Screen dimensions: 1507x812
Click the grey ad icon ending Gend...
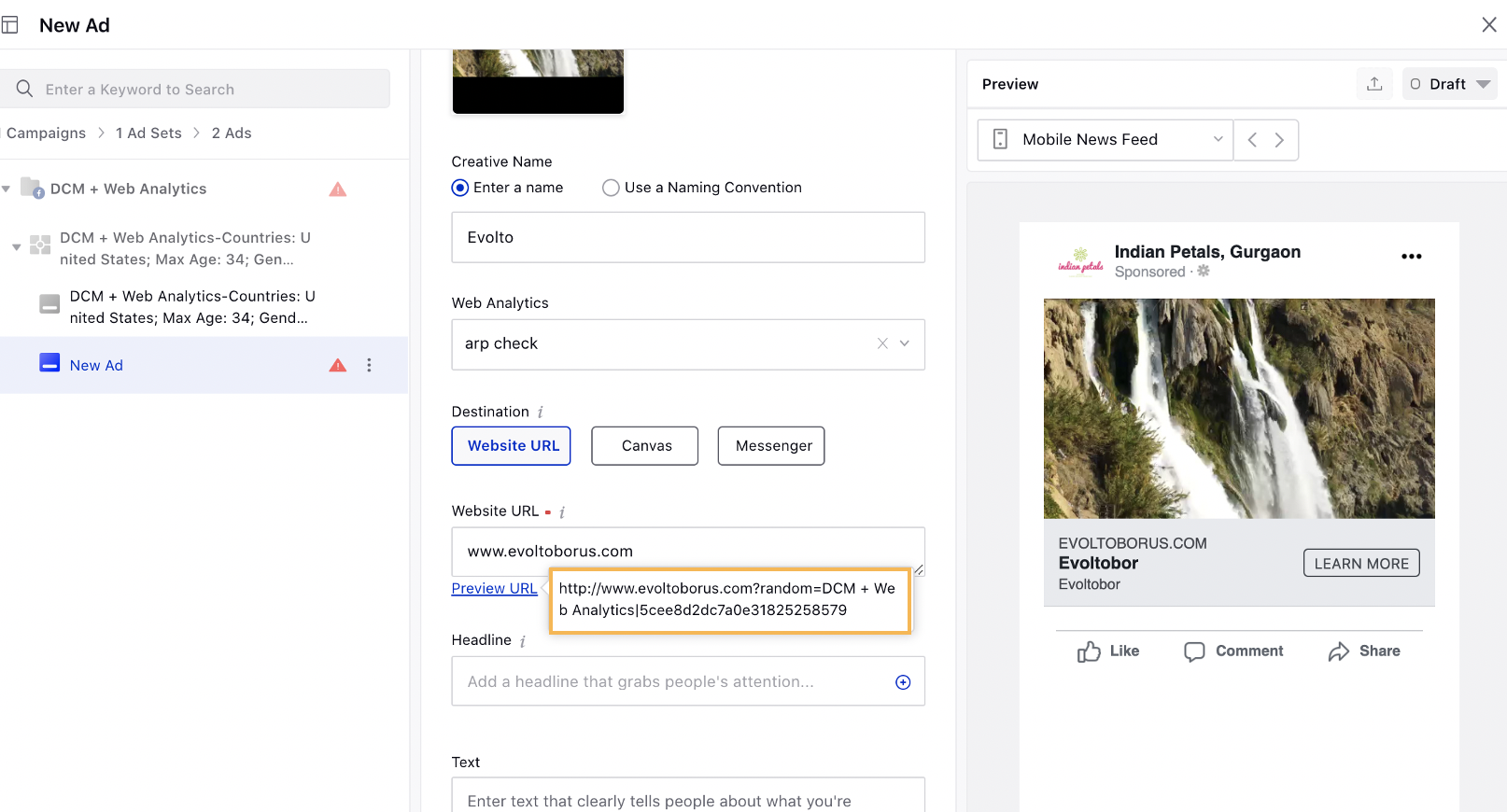point(49,304)
